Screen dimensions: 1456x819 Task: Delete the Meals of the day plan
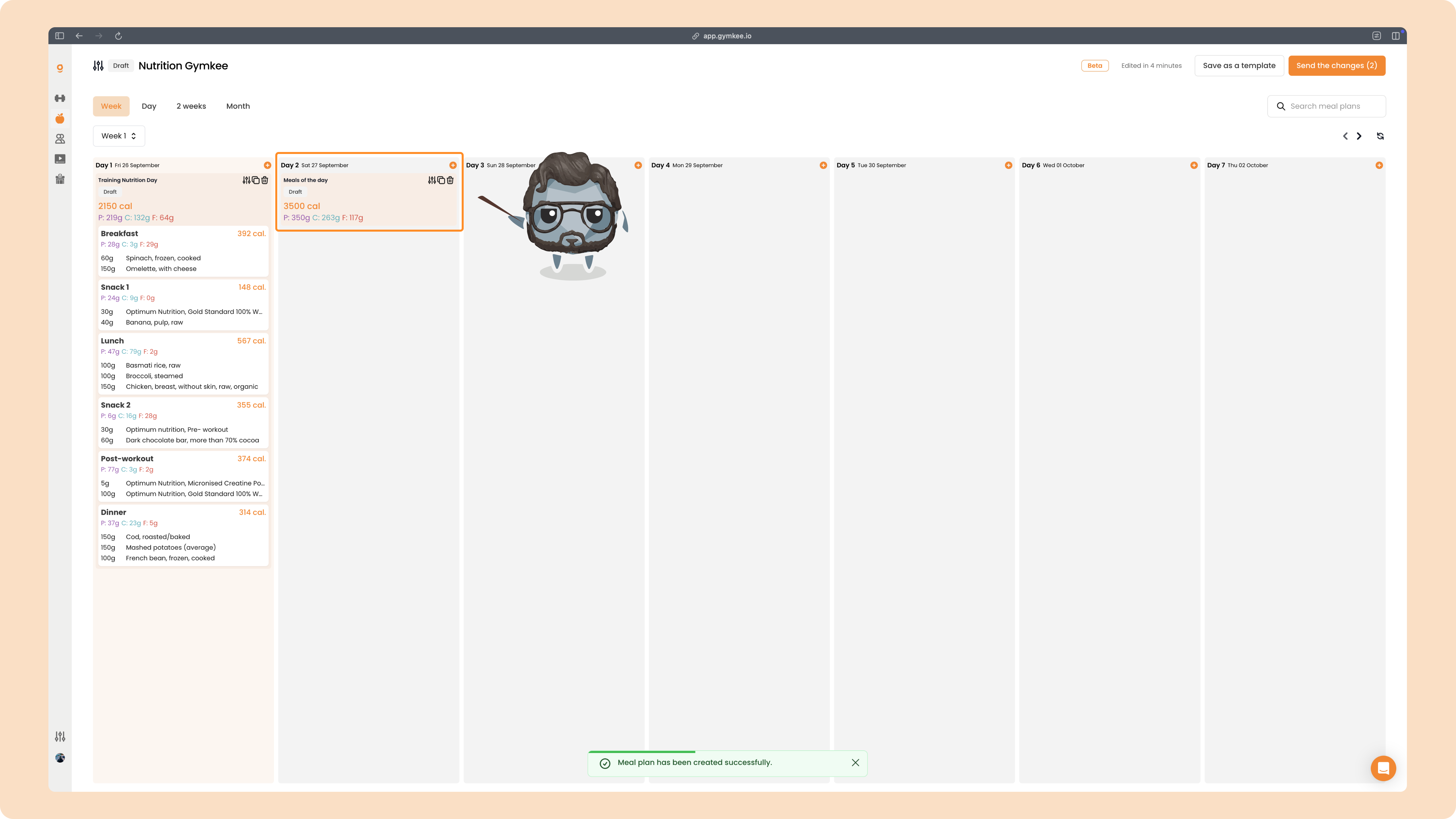450,180
